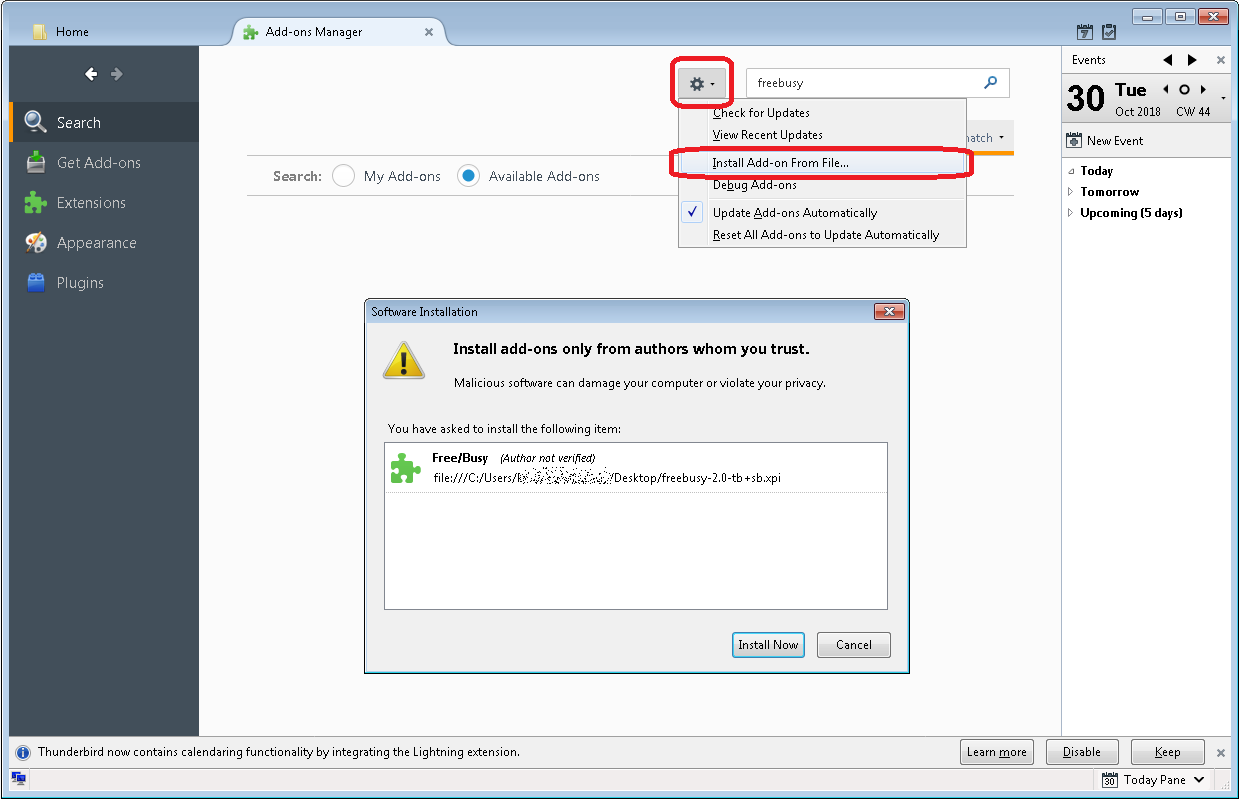Close the Software Installation dialog window
The height and width of the screenshot is (799, 1239).
point(889,312)
